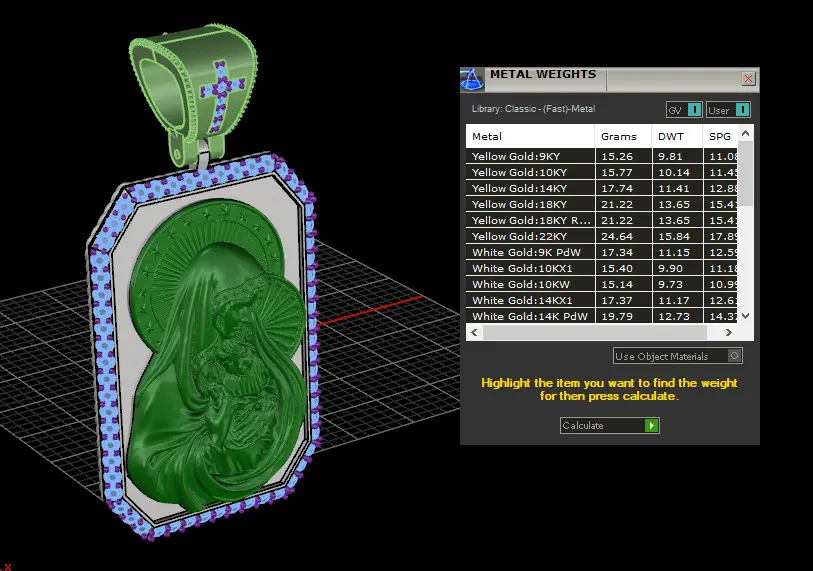Click the Library: Classic - (Fast)-Metal label

533,109
